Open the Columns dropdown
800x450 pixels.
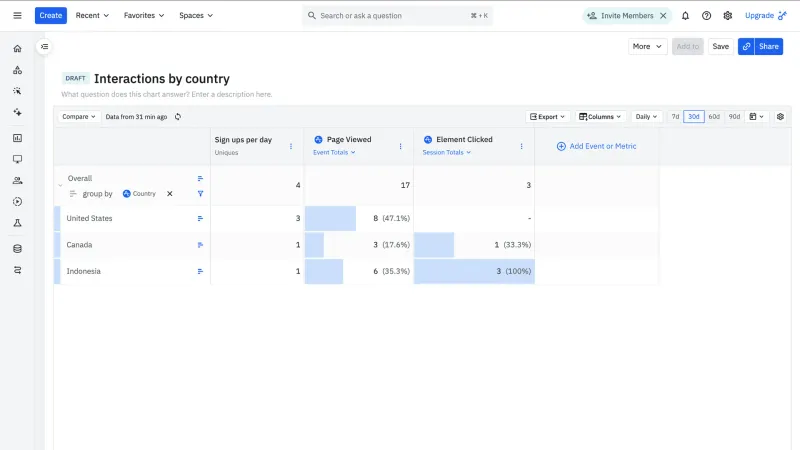[600, 117]
